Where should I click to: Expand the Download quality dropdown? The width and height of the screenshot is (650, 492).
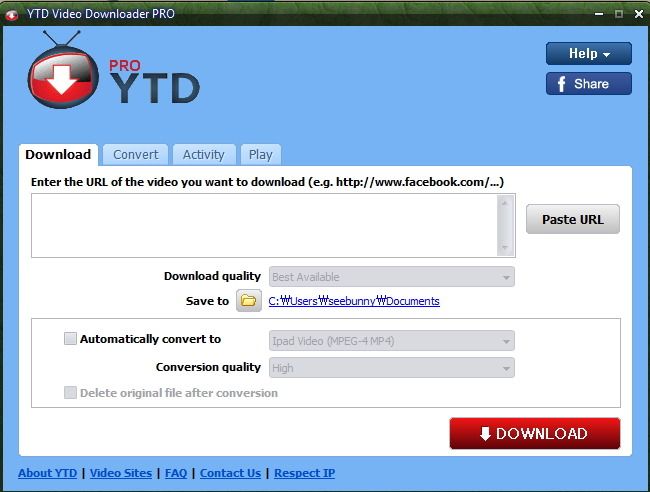pyautogui.click(x=392, y=277)
